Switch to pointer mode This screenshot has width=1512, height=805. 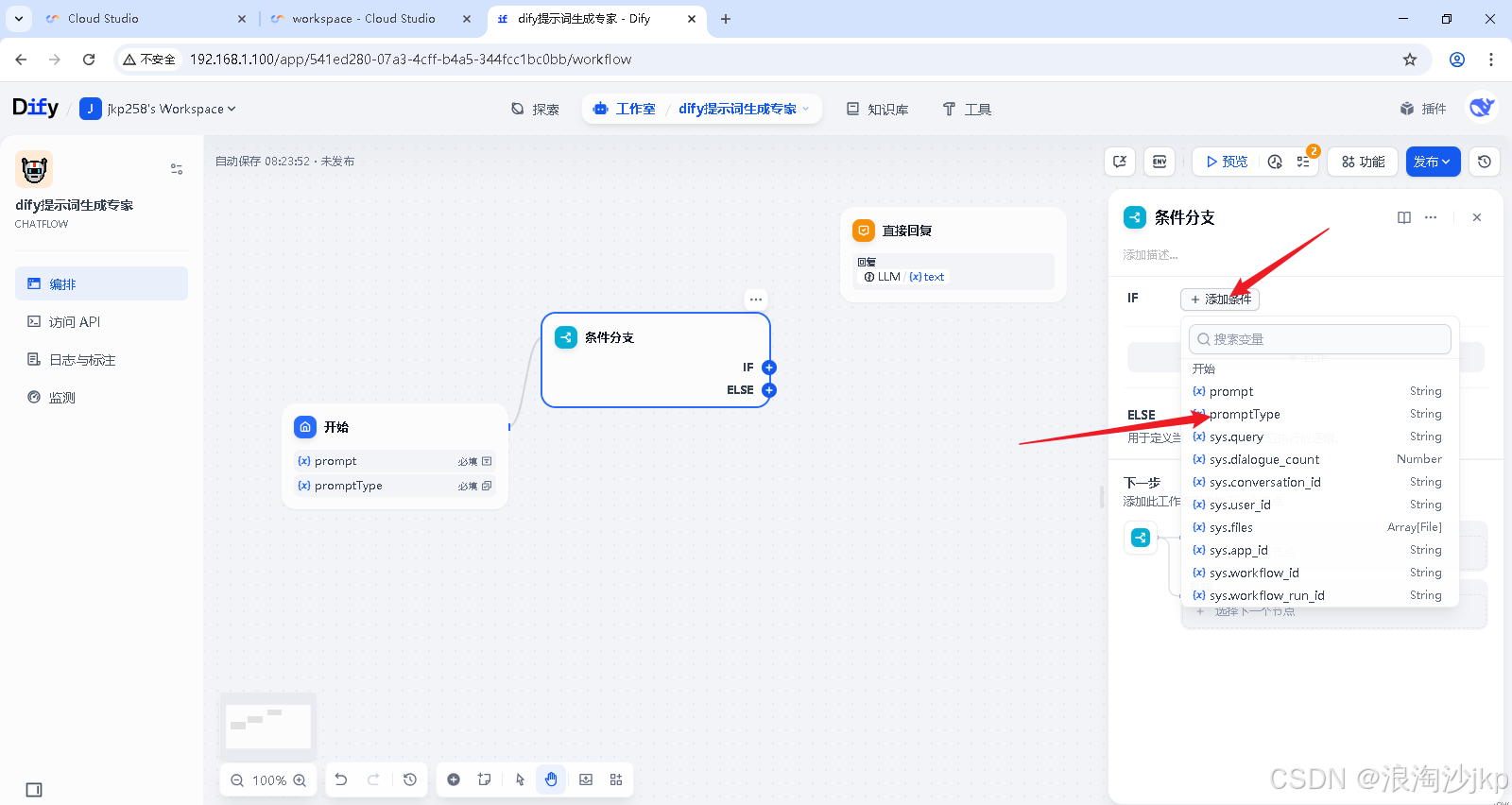tap(520, 779)
